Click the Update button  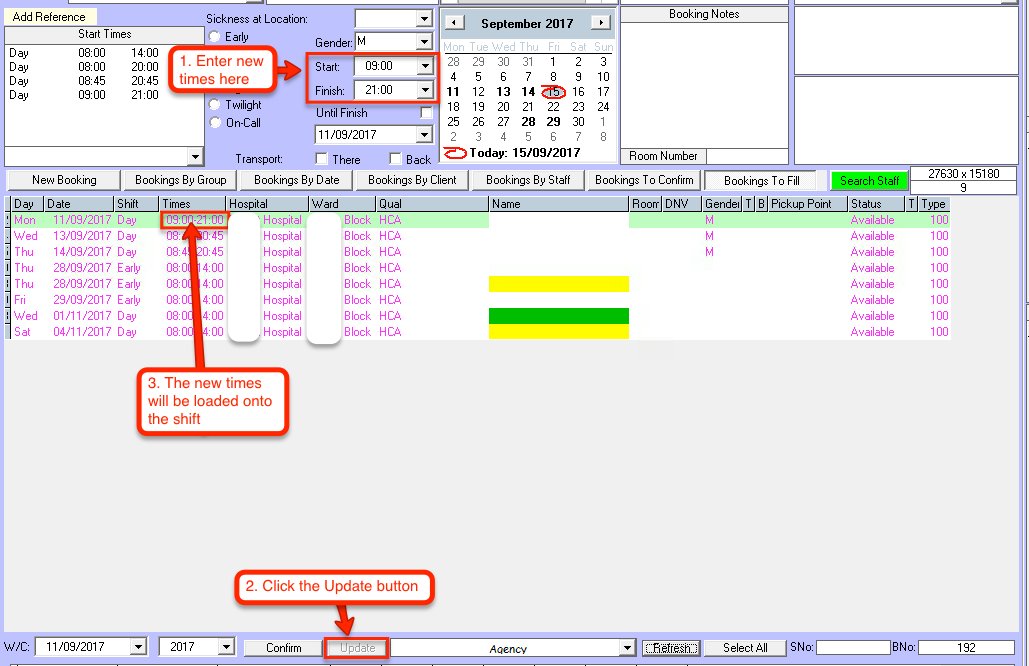pos(357,648)
